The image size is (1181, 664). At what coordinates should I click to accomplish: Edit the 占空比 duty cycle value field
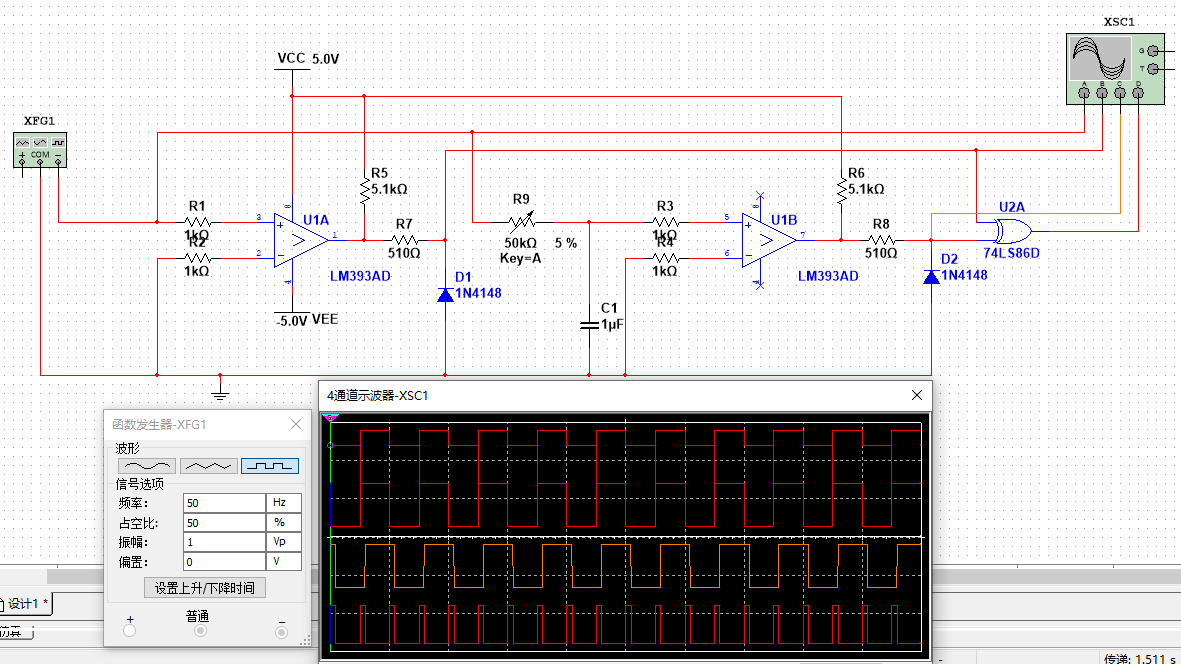click(x=224, y=522)
